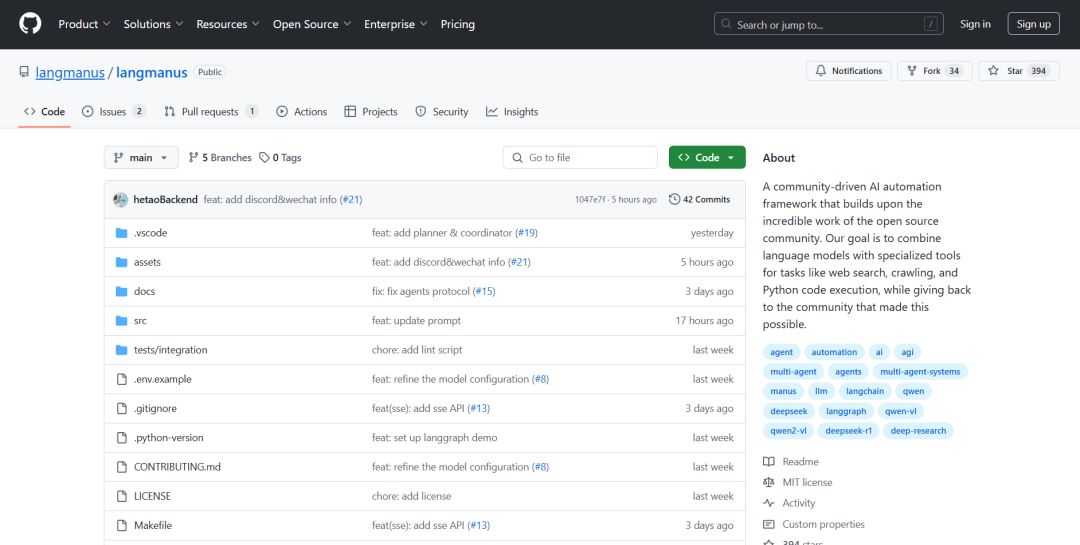Expand the Open Source menu
Image resolution: width=1080 pixels, height=545 pixels.
click(312, 24)
